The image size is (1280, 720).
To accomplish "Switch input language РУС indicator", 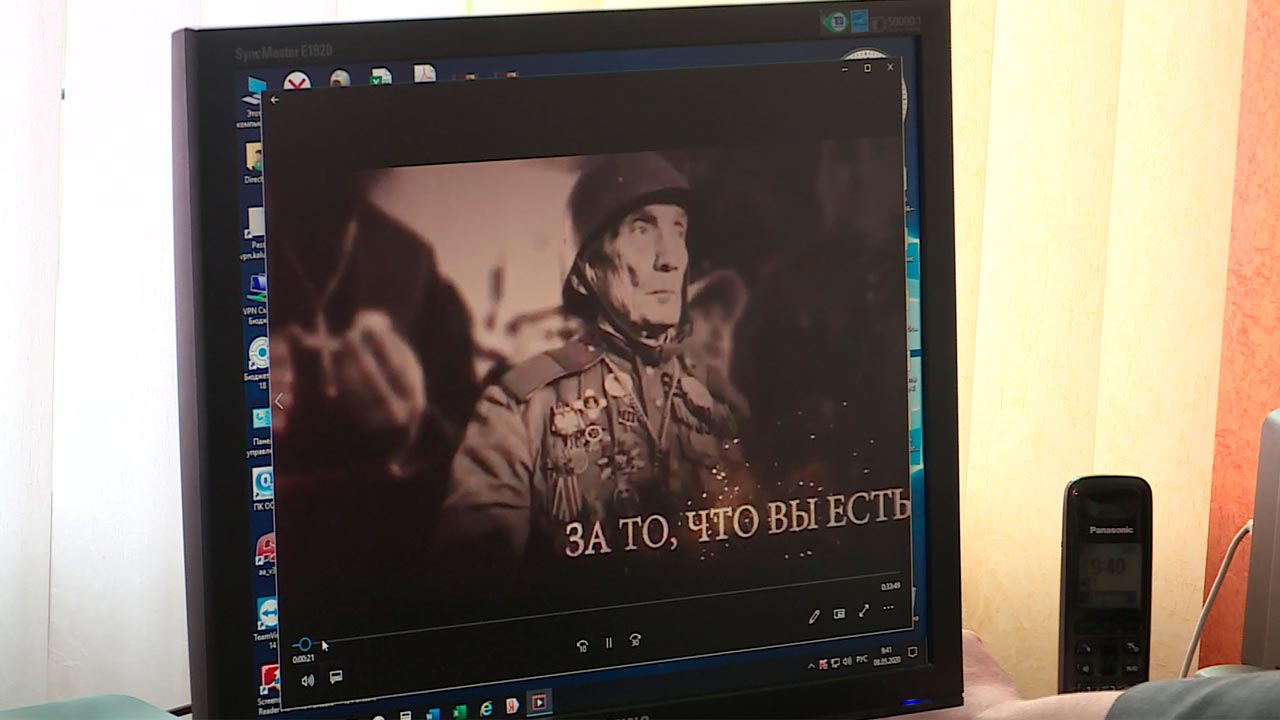I will pos(861,660).
